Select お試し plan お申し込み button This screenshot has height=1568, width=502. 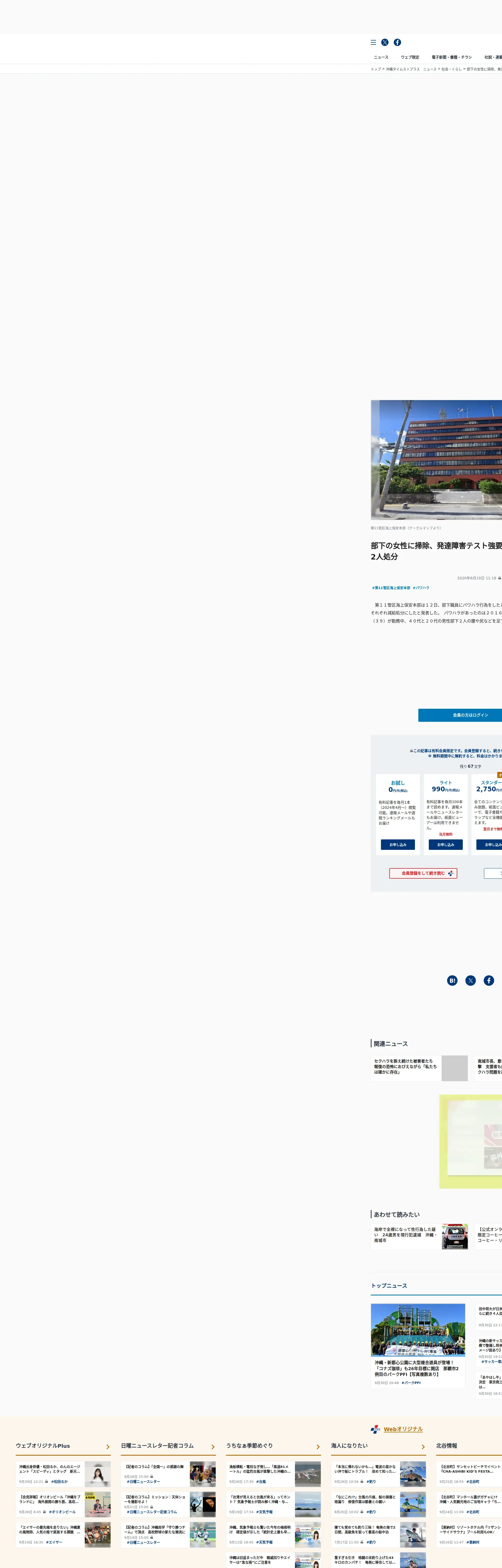coord(398,845)
